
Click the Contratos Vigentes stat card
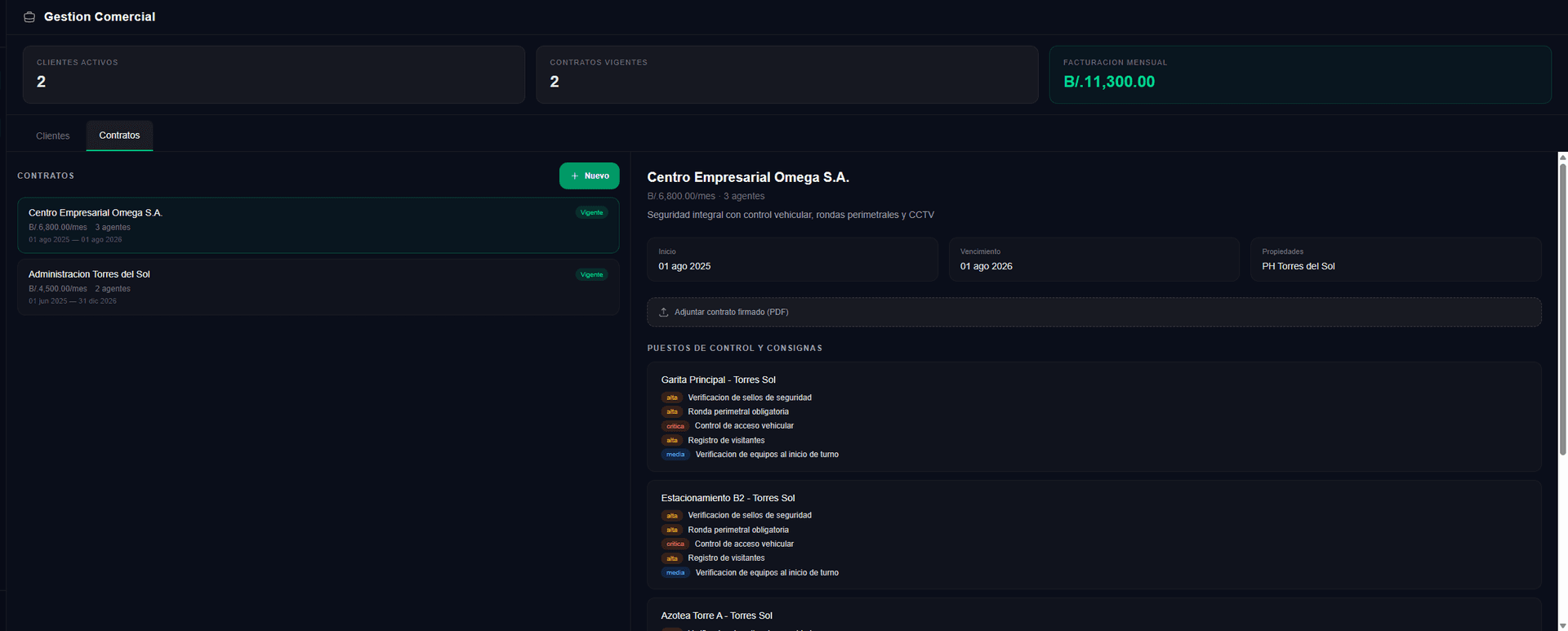click(787, 74)
